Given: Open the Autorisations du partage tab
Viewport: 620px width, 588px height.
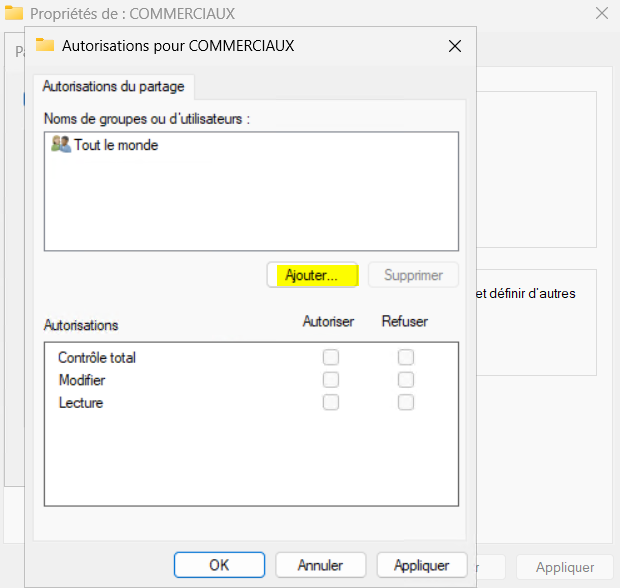Looking at the screenshot, I should point(113,86).
